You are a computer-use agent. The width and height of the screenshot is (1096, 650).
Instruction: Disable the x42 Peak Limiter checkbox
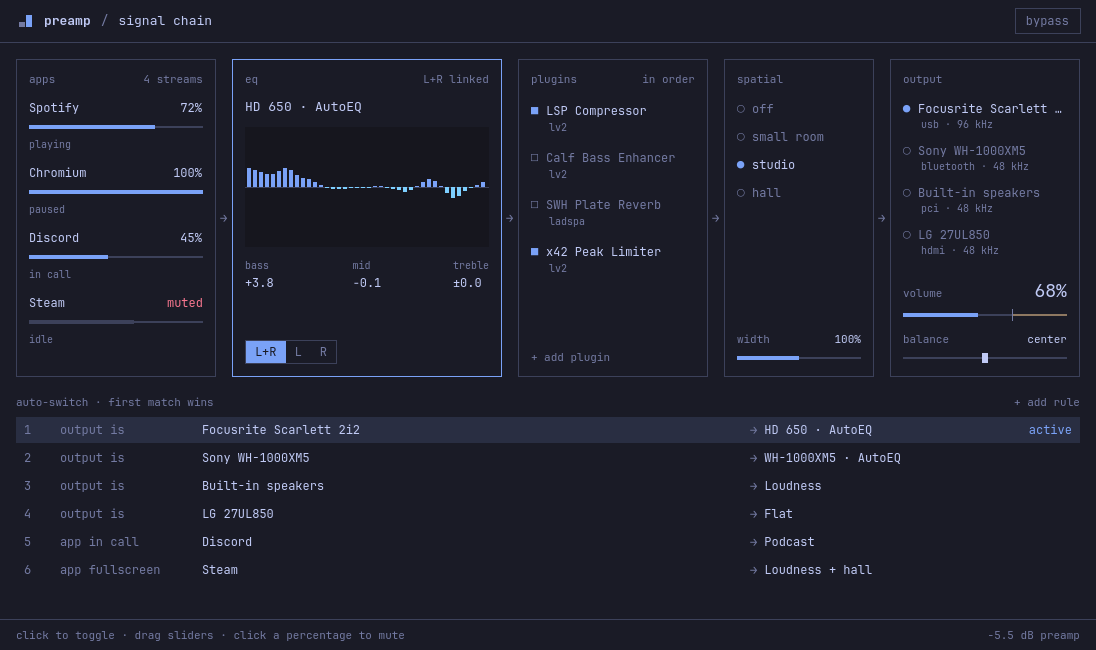535,252
